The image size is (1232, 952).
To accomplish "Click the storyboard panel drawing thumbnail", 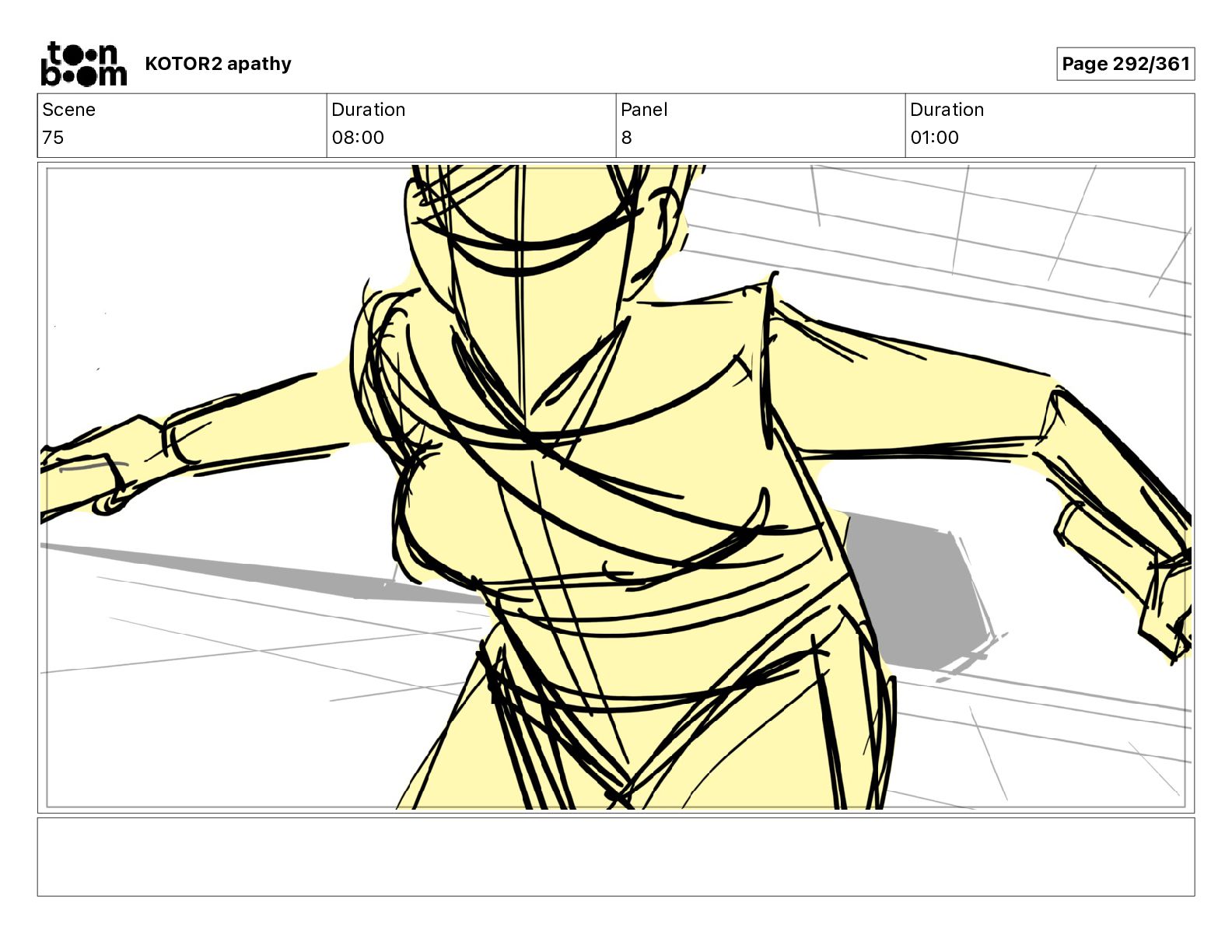I will (x=616, y=488).
